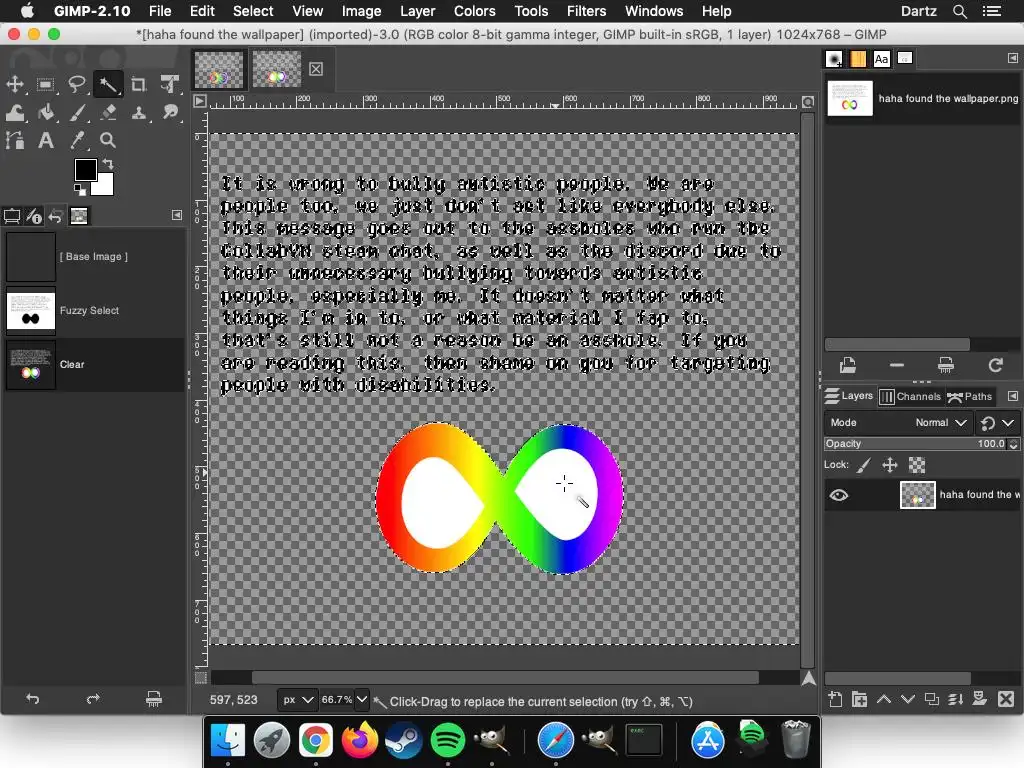Delete the current layer
This screenshot has height=768, width=1024.
(1006, 699)
